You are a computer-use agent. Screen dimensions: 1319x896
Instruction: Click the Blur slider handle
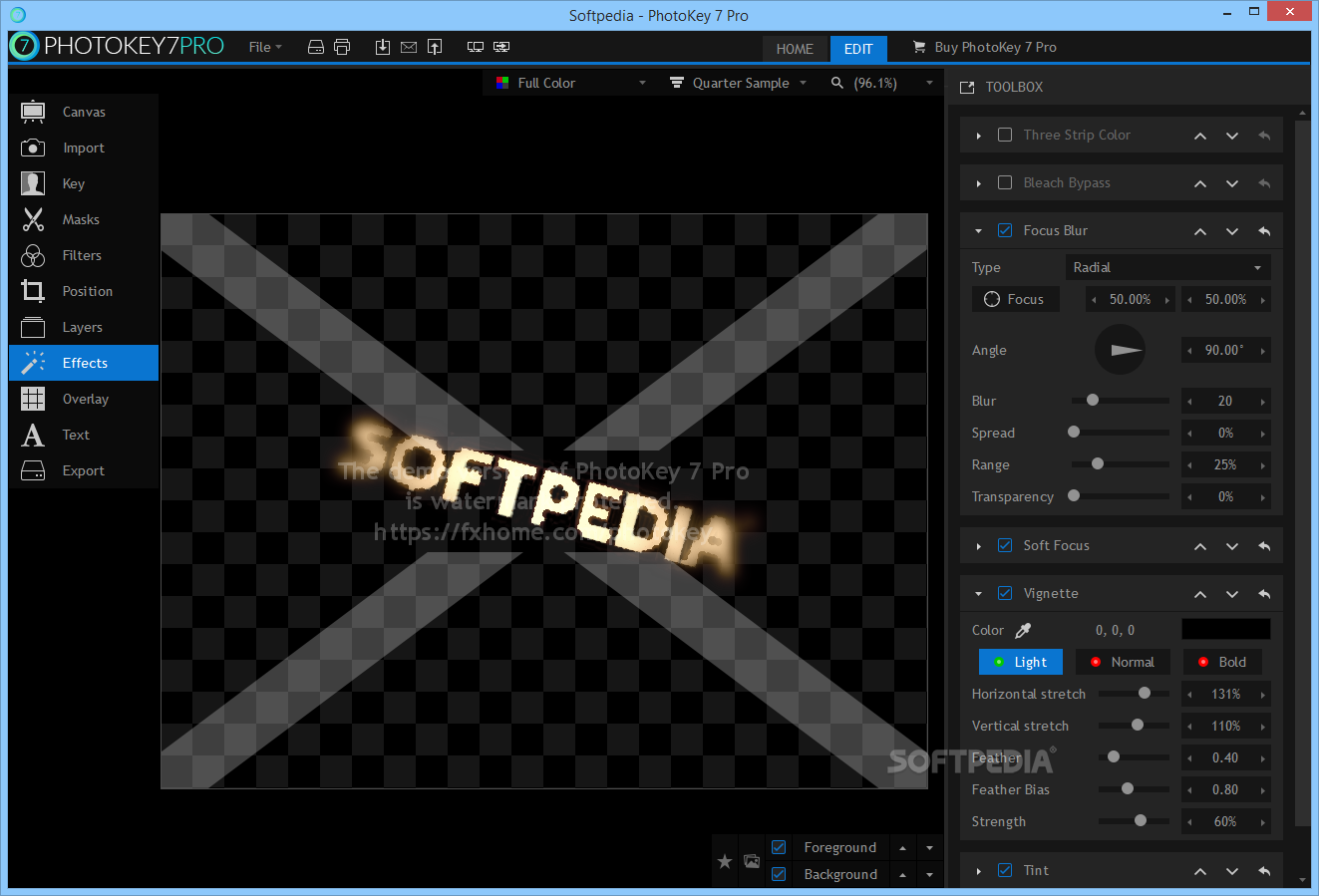pyautogui.click(x=1093, y=400)
